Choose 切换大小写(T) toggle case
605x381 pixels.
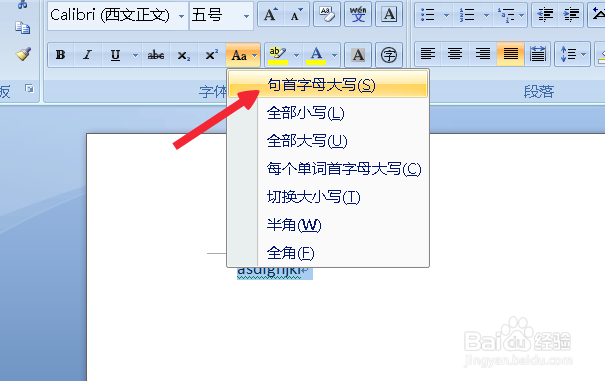tap(328, 197)
